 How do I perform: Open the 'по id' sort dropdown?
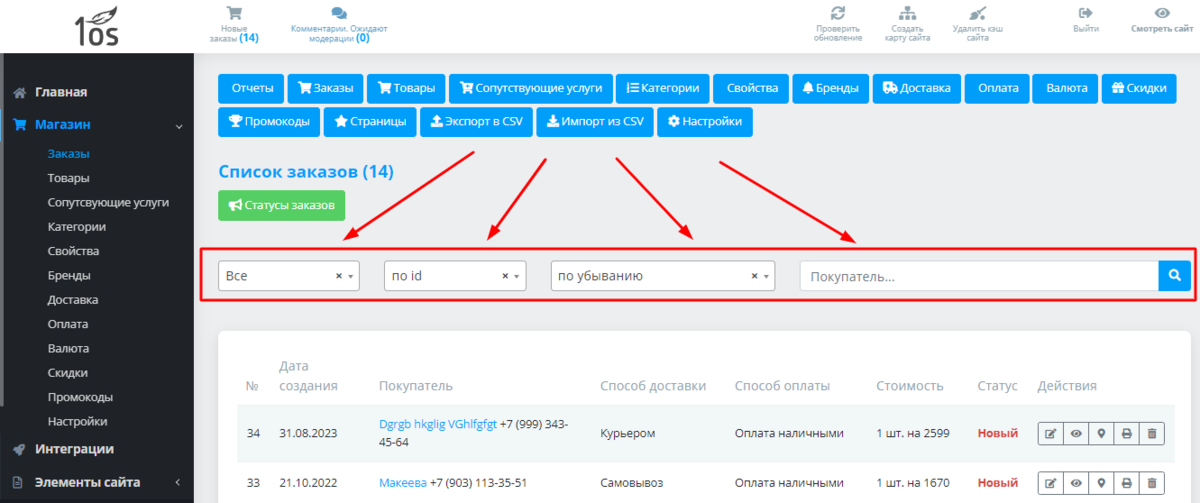(455, 276)
